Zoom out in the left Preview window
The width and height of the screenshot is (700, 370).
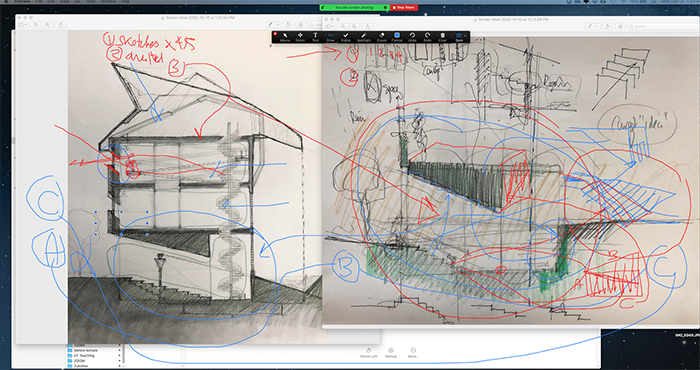pyautogui.click(x=36, y=25)
